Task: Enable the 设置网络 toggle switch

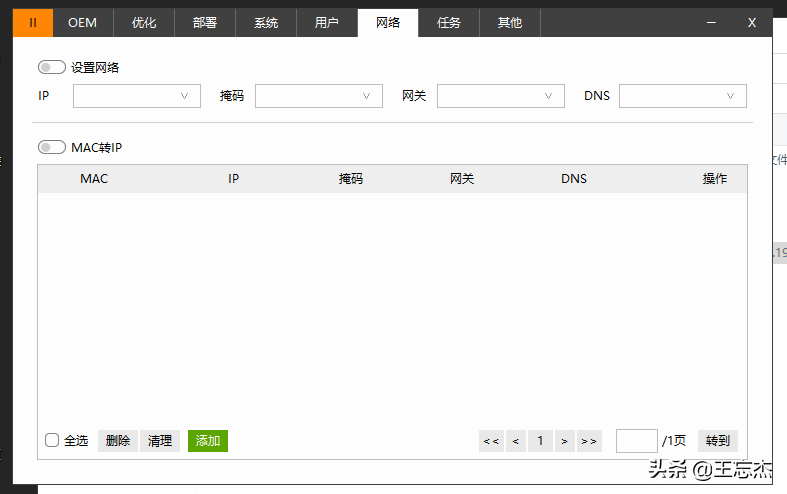Action: [52, 67]
